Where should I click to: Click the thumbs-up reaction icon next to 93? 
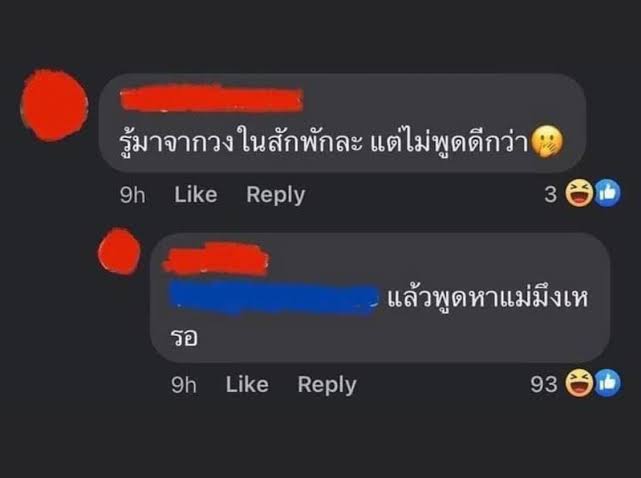pyautogui.click(x=607, y=383)
